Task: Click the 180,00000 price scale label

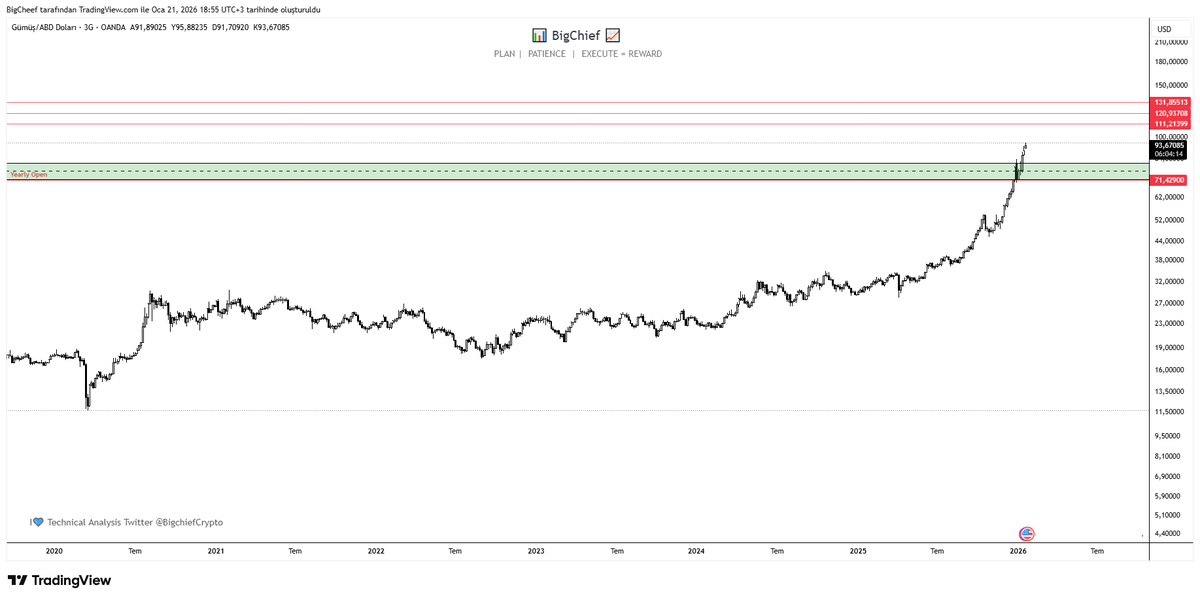Action: pos(1171,61)
